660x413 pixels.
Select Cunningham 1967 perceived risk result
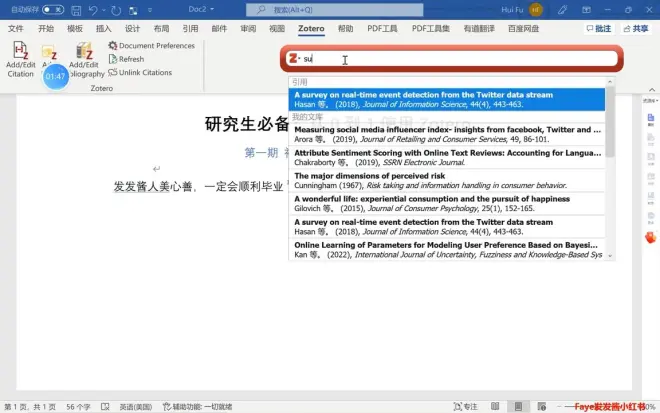(x=447, y=181)
